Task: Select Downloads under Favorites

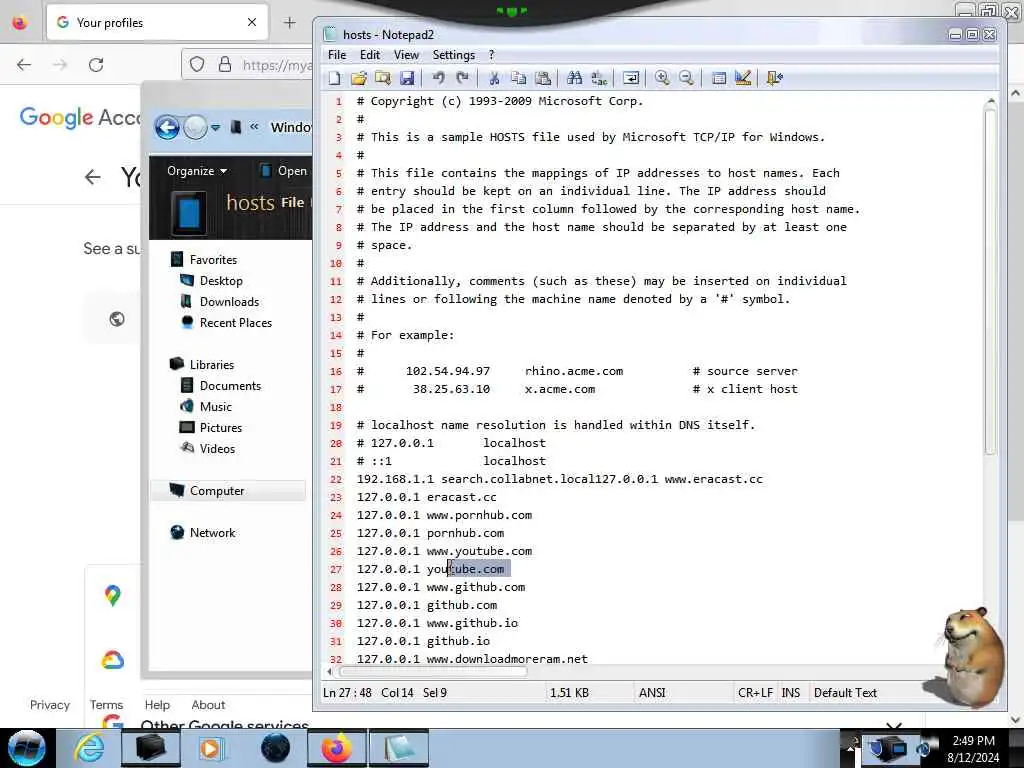Action: [219, 302]
